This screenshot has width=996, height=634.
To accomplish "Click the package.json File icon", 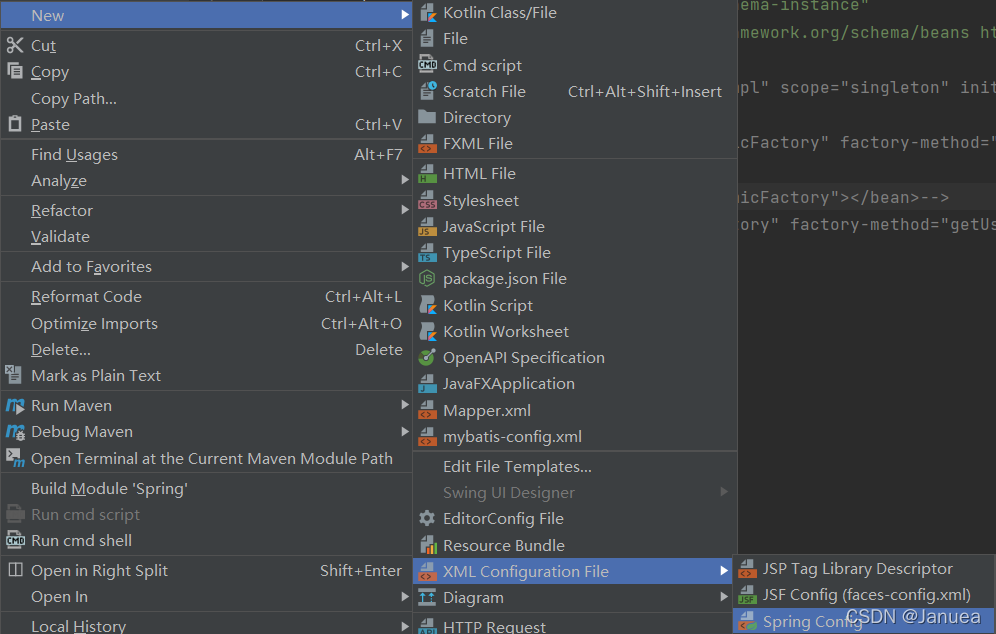I will coord(427,279).
